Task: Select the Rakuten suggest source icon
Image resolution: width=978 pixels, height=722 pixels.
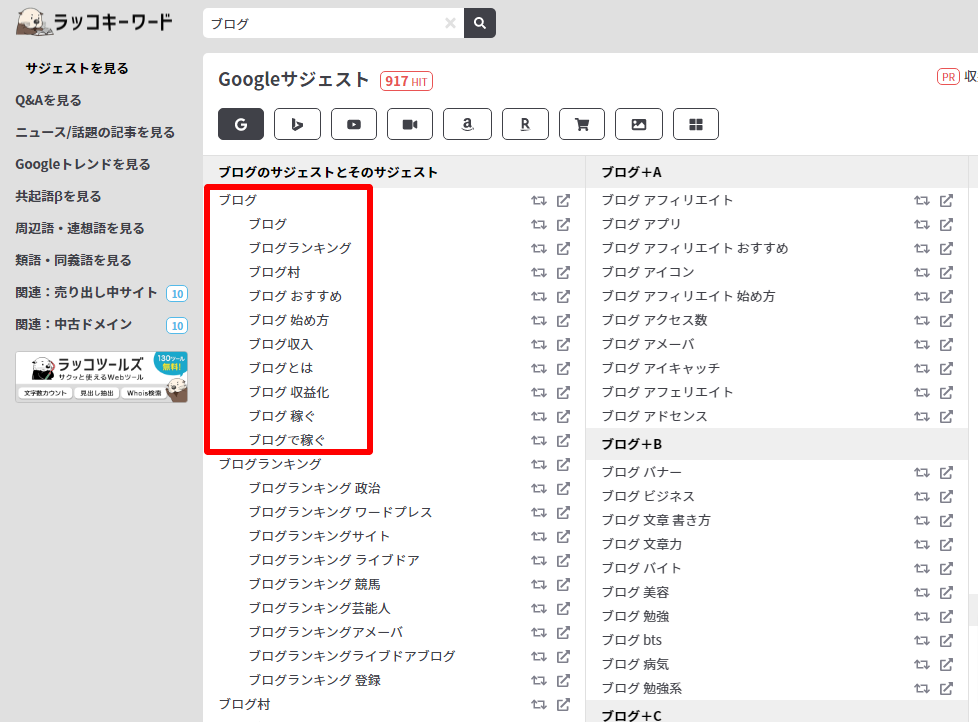Action: click(x=525, y=124)
